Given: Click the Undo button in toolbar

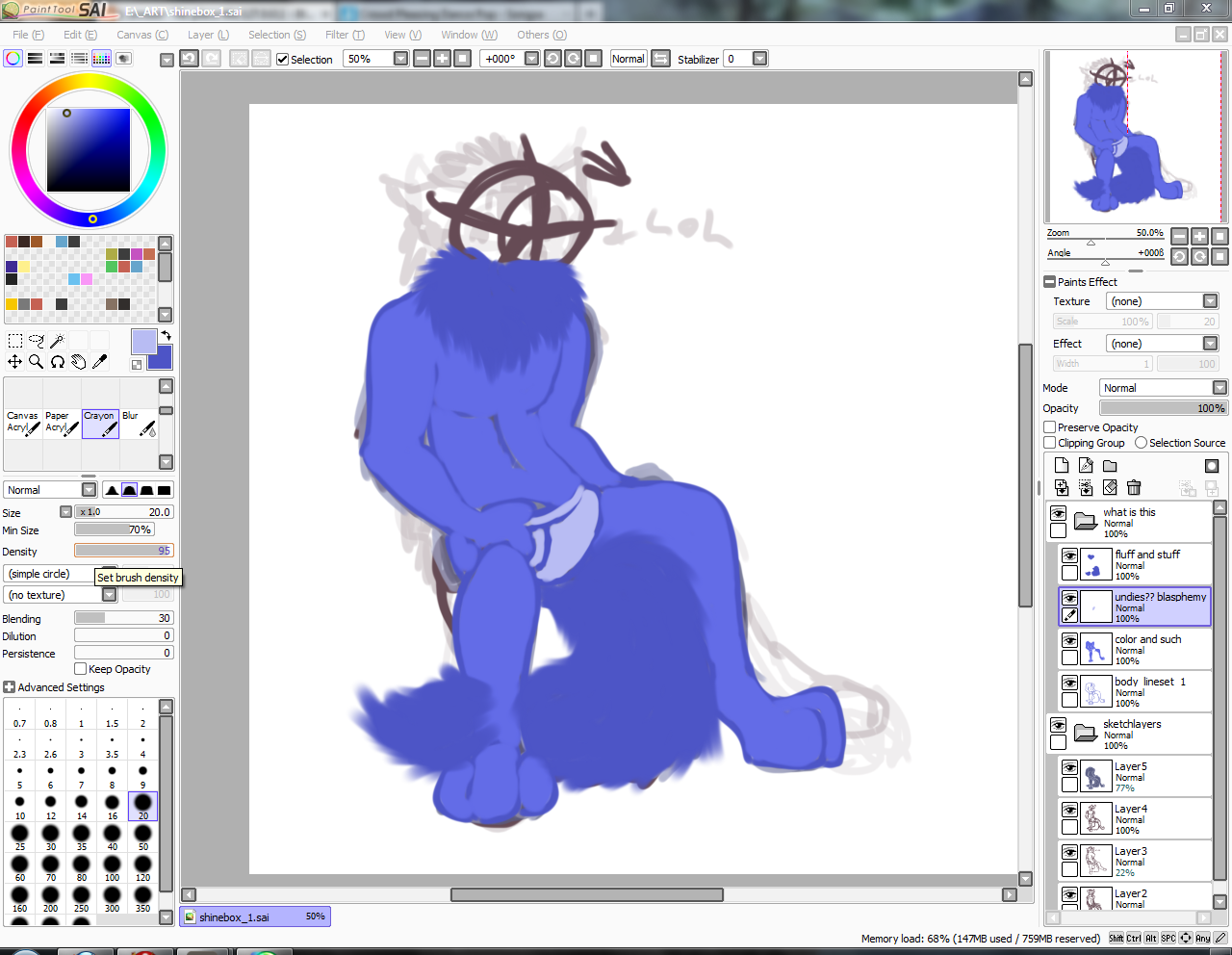Looking at the screenshot, I should 190,59.
